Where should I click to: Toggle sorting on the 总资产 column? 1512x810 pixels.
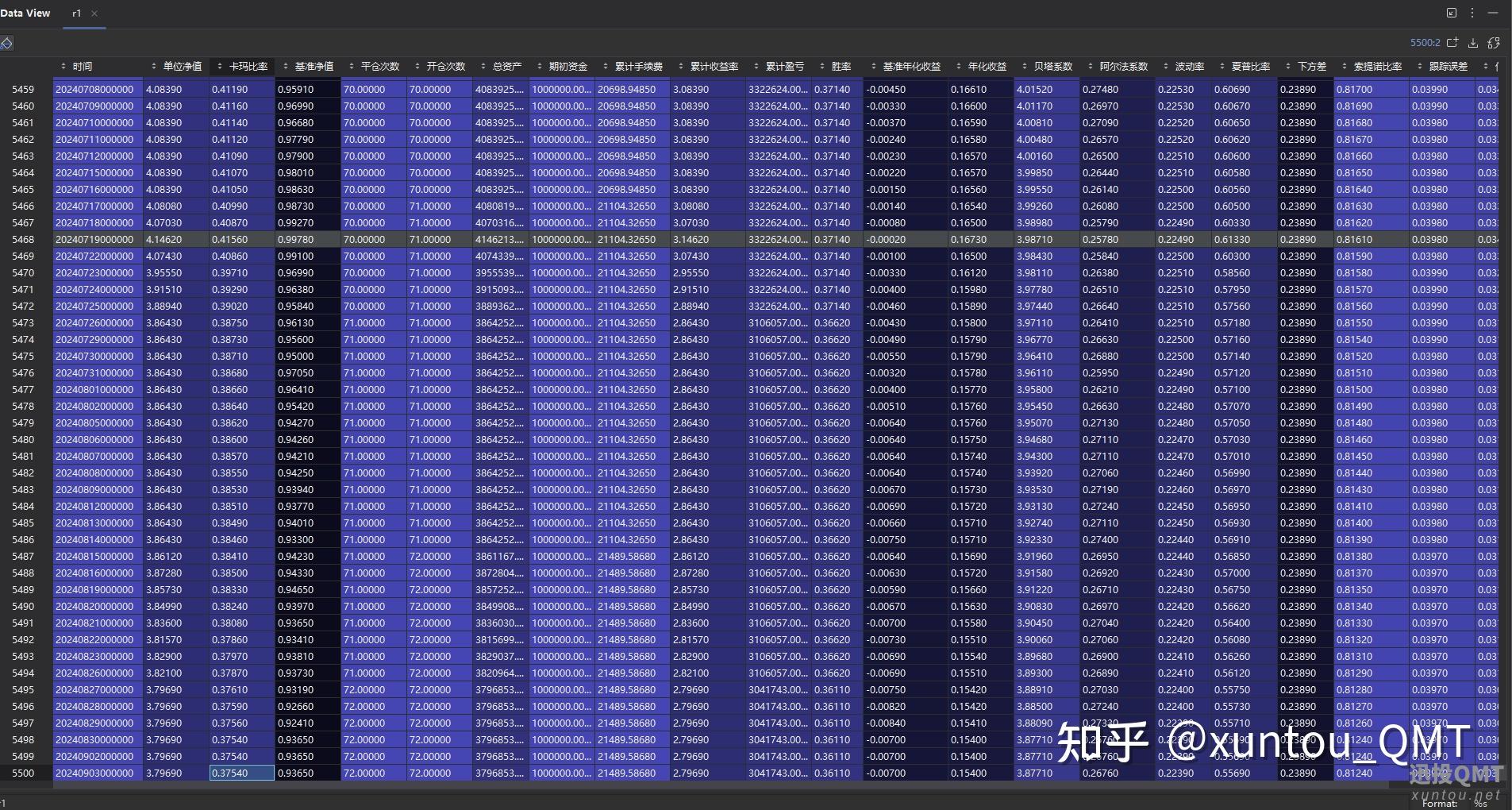(x=483, y=67)
